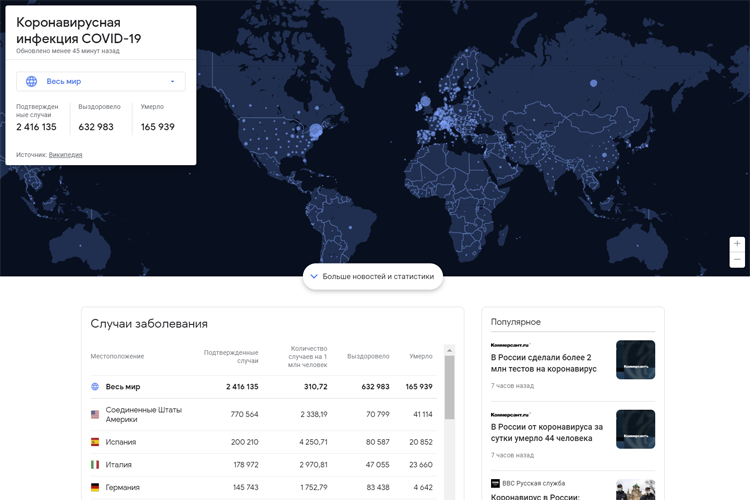Screen dimensions: 750x500
Task: Expand "Больше новостей и статистики"
Action: click(373, 277)
